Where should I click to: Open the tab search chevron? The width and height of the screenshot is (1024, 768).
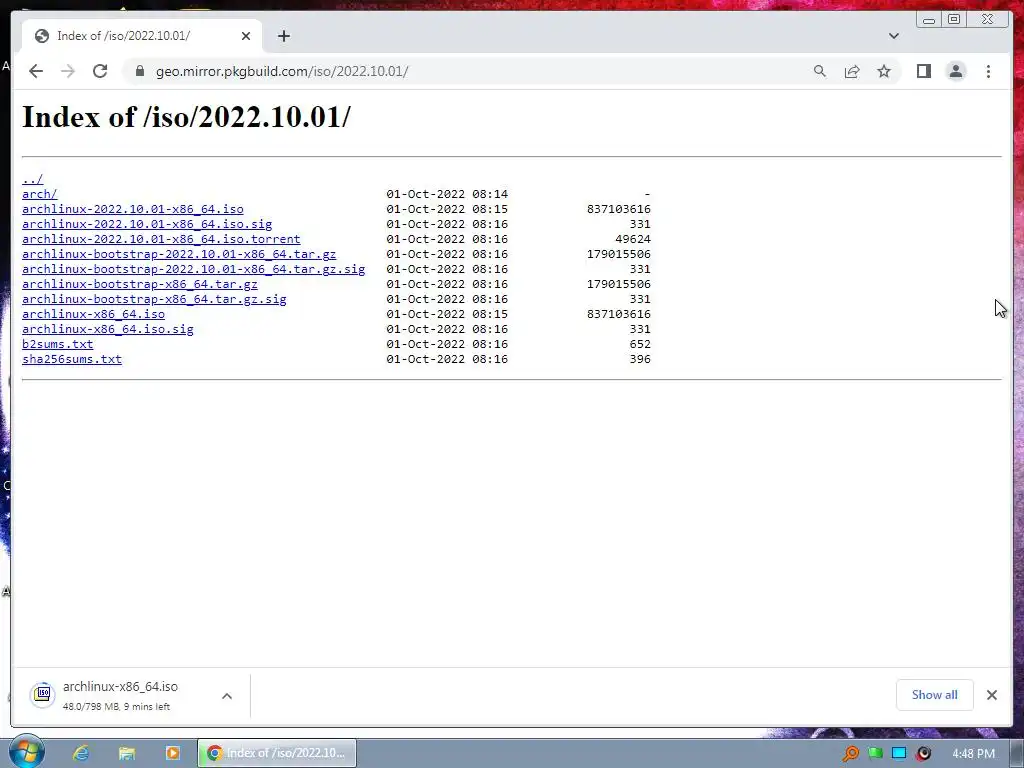coord(893,36)
